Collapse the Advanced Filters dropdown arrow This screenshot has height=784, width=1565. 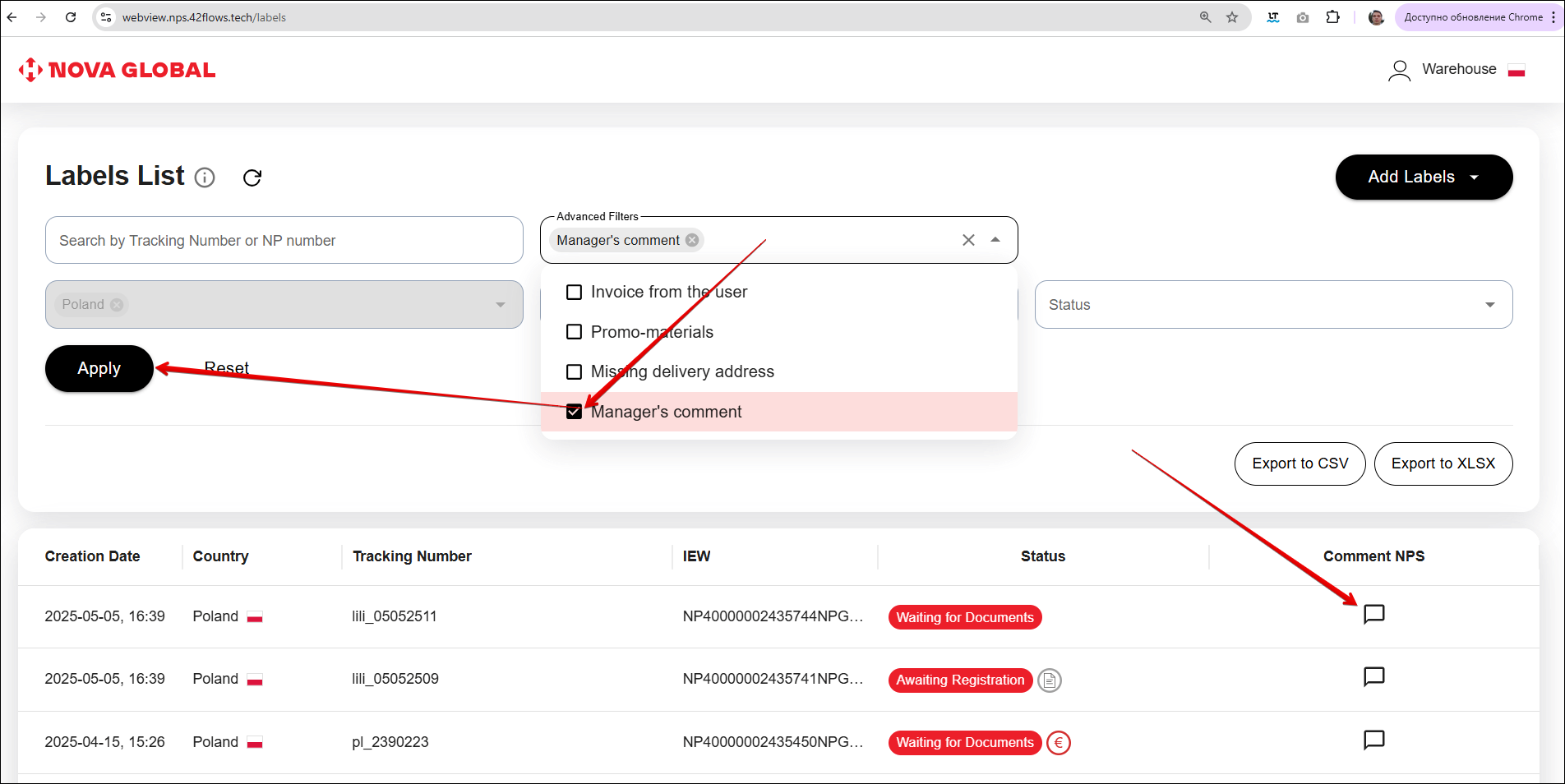[x=995, y=240]
